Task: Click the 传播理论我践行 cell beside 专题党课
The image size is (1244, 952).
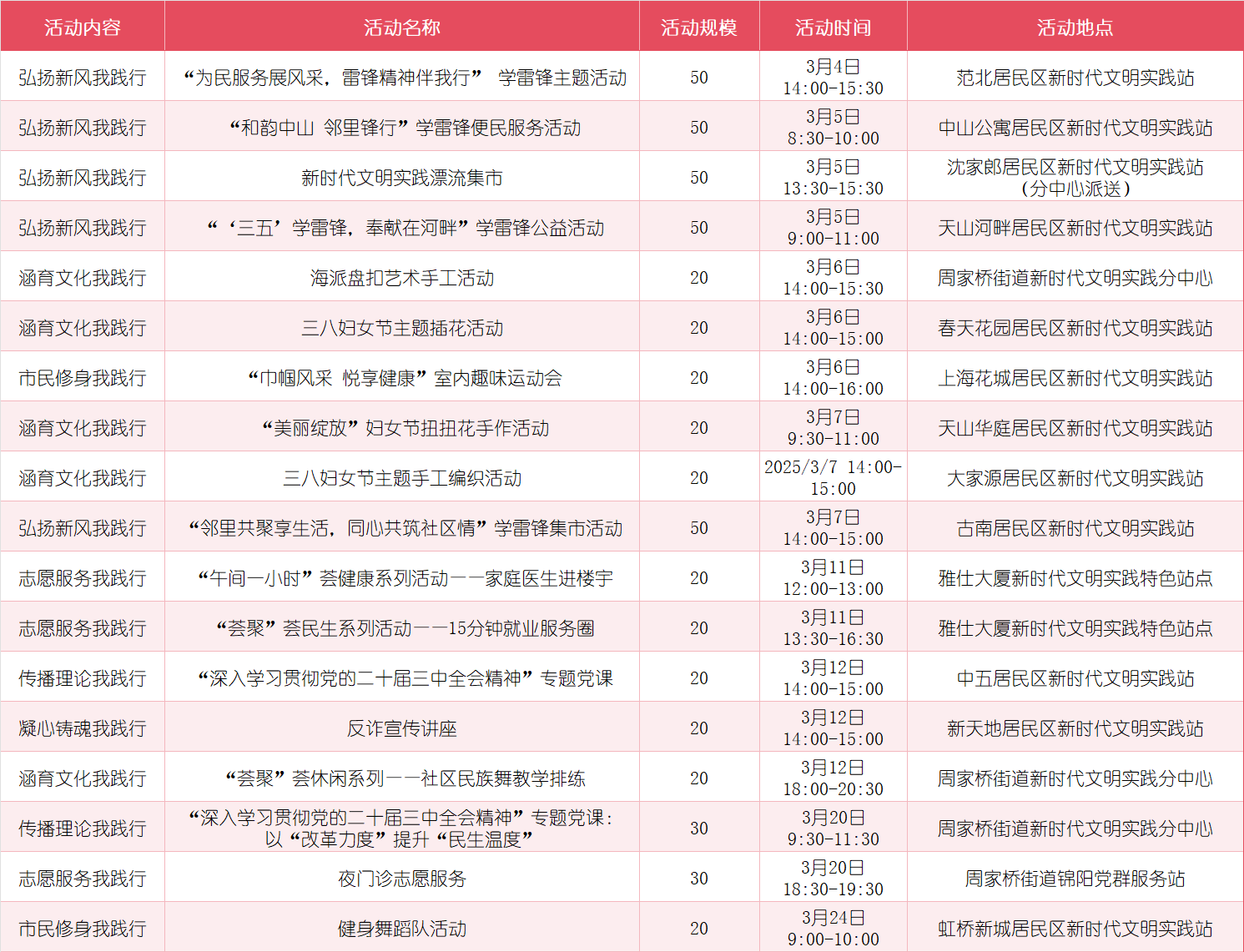Action: tap(83, 677)
